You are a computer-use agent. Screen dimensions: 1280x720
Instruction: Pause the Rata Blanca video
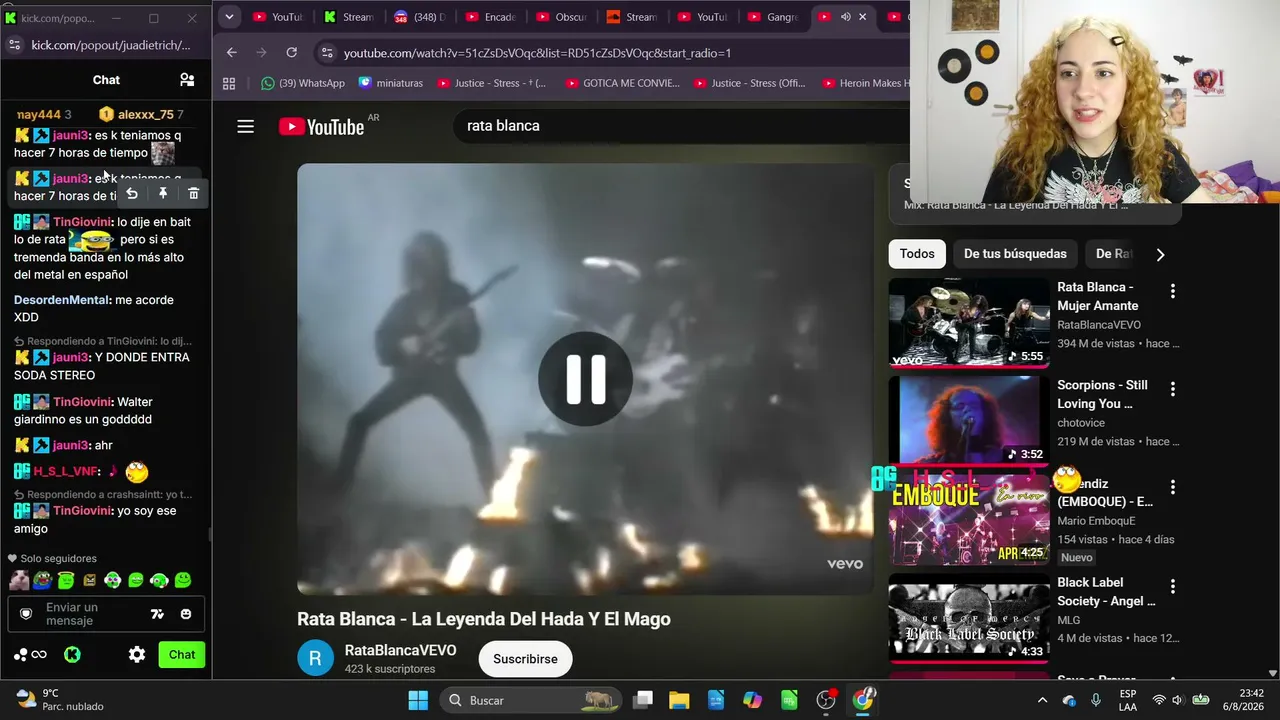[x=585, y=379]
